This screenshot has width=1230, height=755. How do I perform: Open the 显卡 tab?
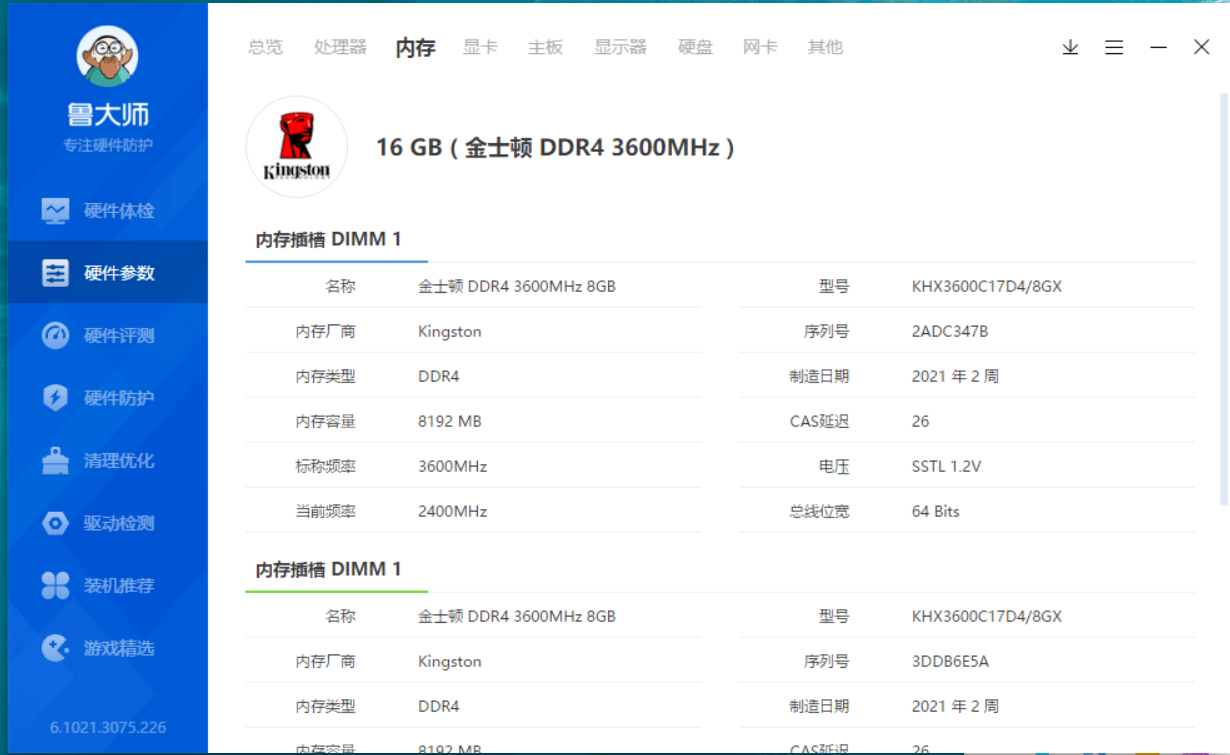(480, 47)
